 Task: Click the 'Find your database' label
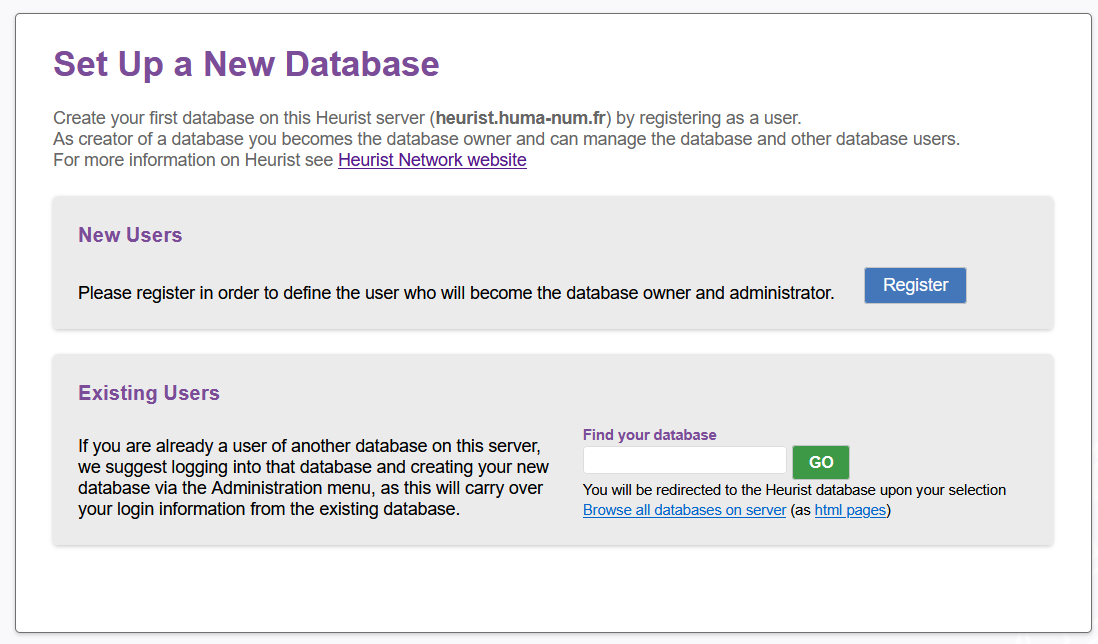(x=649, y=435)
